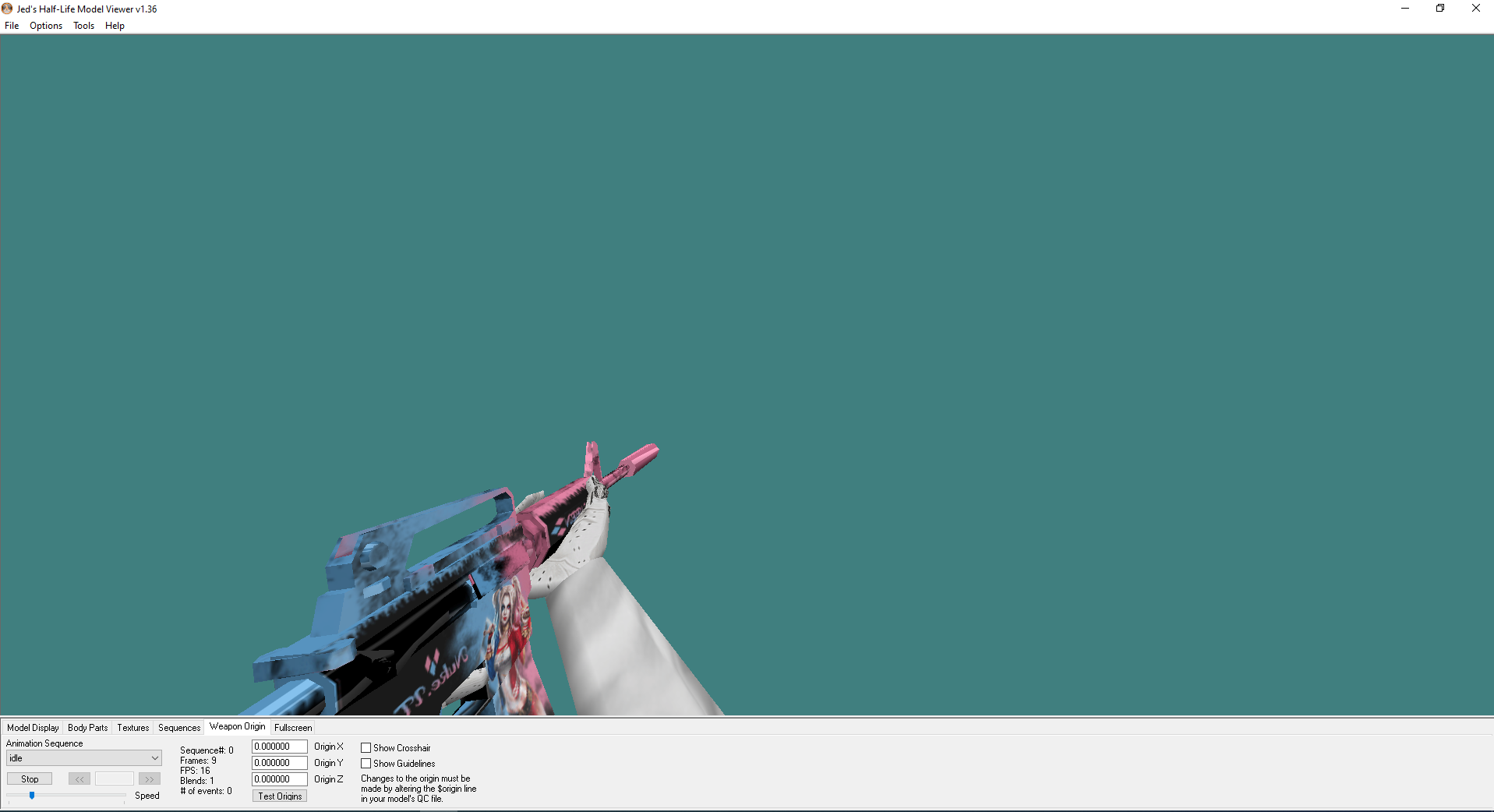This screenshot has height=812, width=1494.
Task: Switch to the Textures tab
Action: point(132,728)
